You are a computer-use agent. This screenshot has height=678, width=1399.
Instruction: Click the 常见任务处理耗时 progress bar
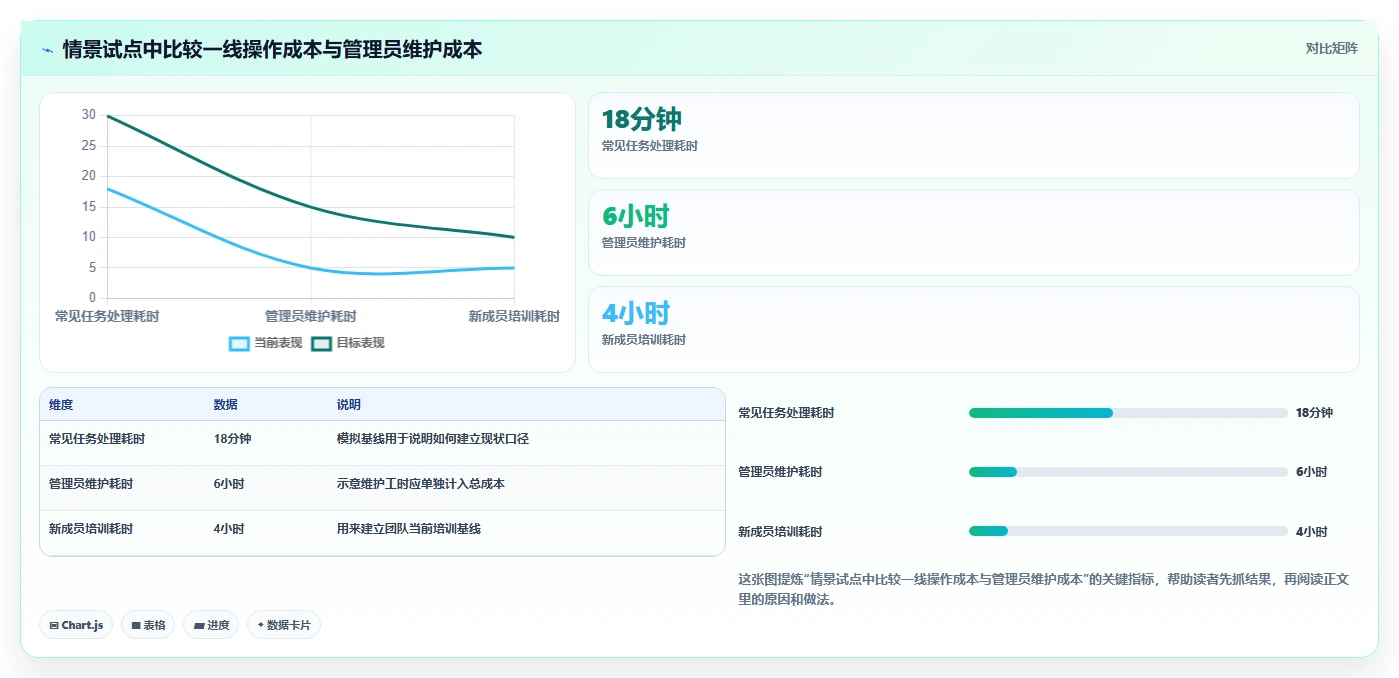pos(1128,413)
